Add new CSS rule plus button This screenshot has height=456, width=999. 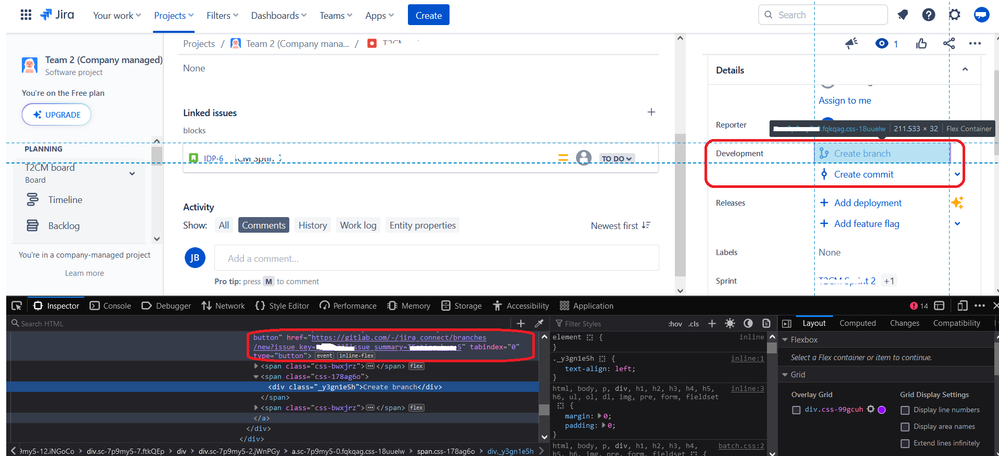[712, 324]
